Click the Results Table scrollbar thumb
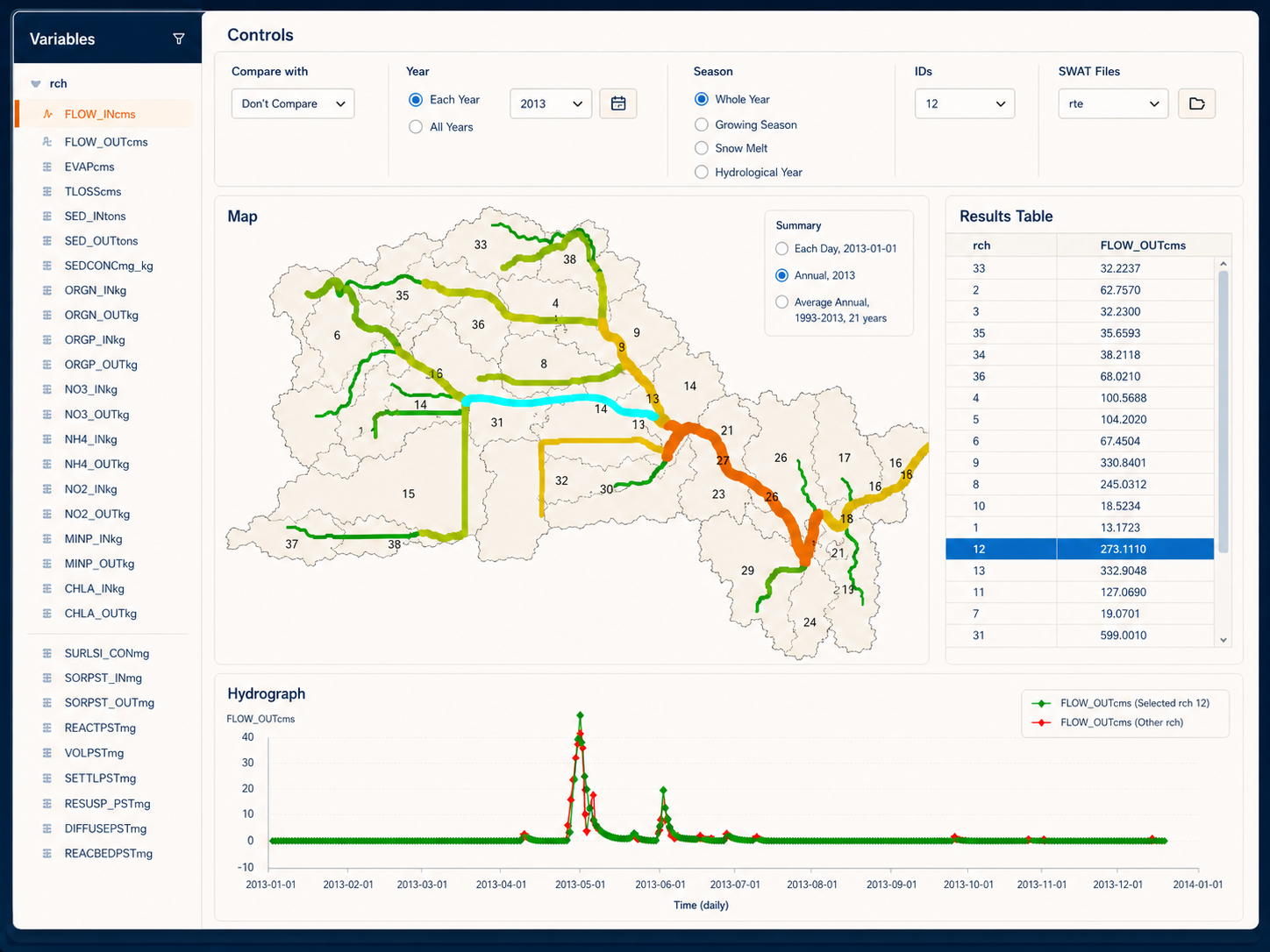The height and width of the screenshot is (952, 1270). (x=1223, y=412)
